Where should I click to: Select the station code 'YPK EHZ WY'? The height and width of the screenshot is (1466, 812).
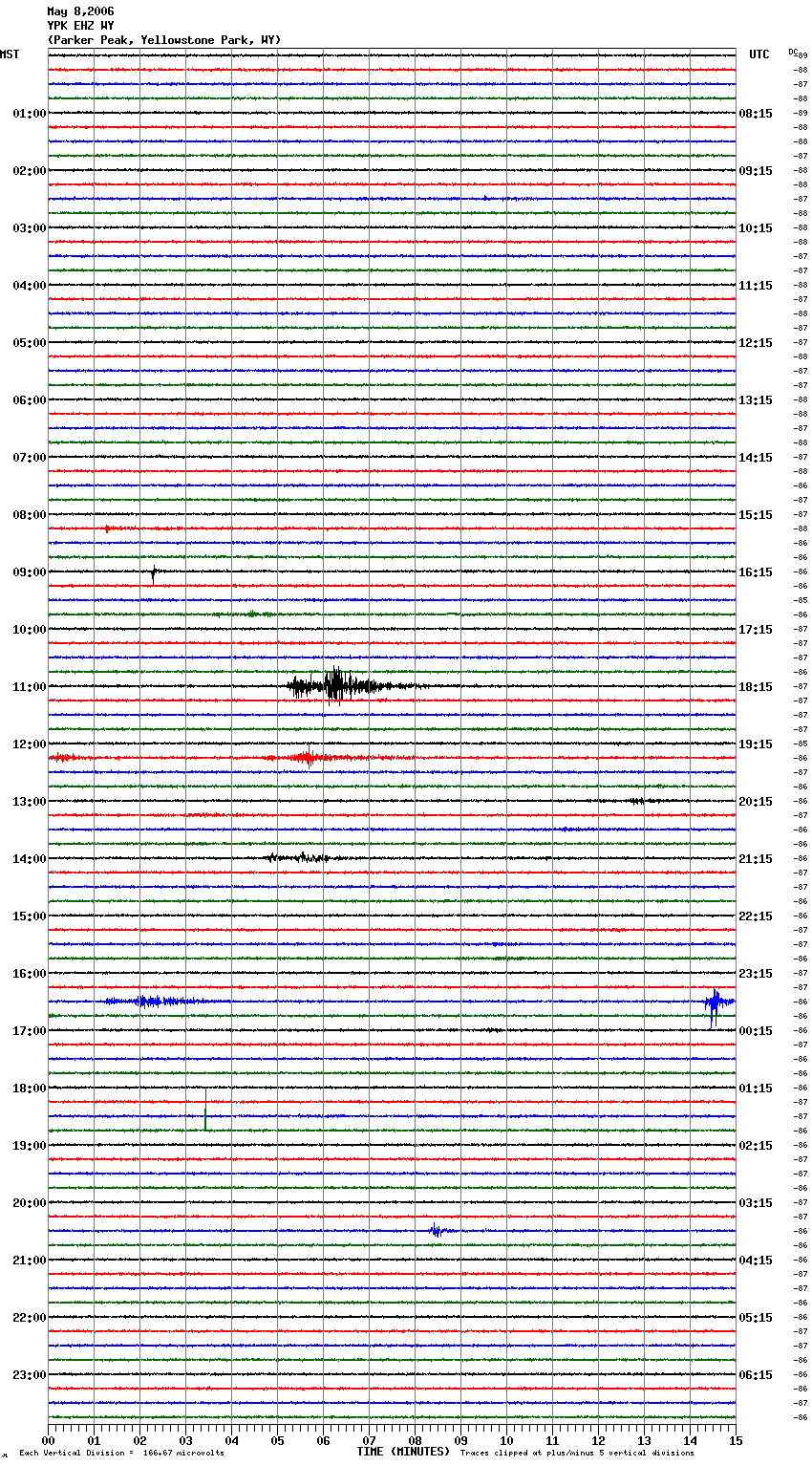[80, 26]
